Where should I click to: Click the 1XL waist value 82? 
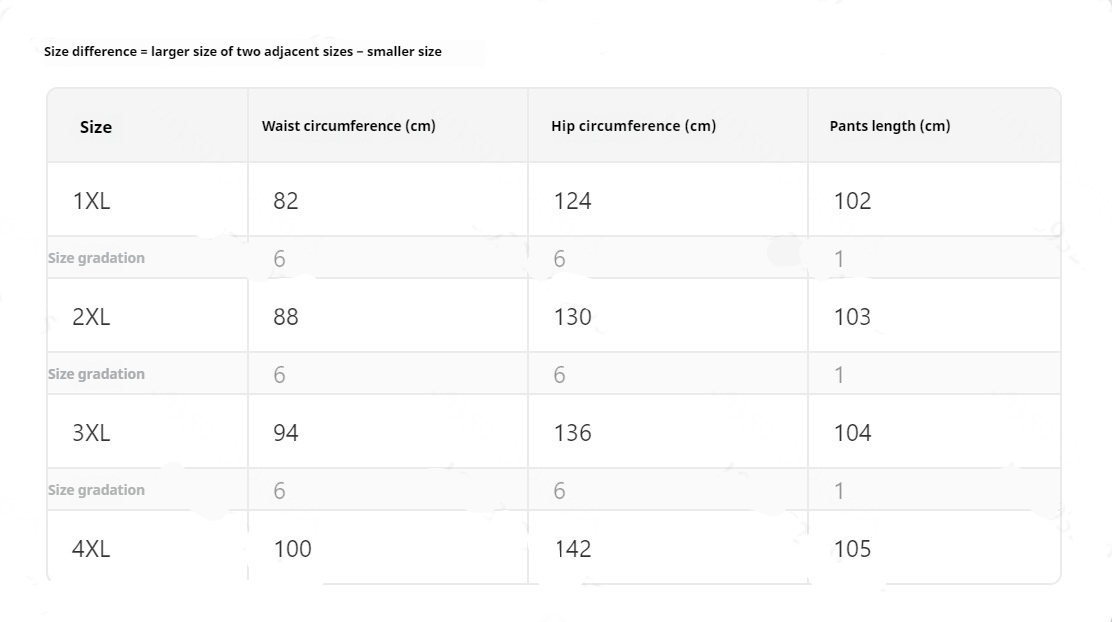[286, 201]
